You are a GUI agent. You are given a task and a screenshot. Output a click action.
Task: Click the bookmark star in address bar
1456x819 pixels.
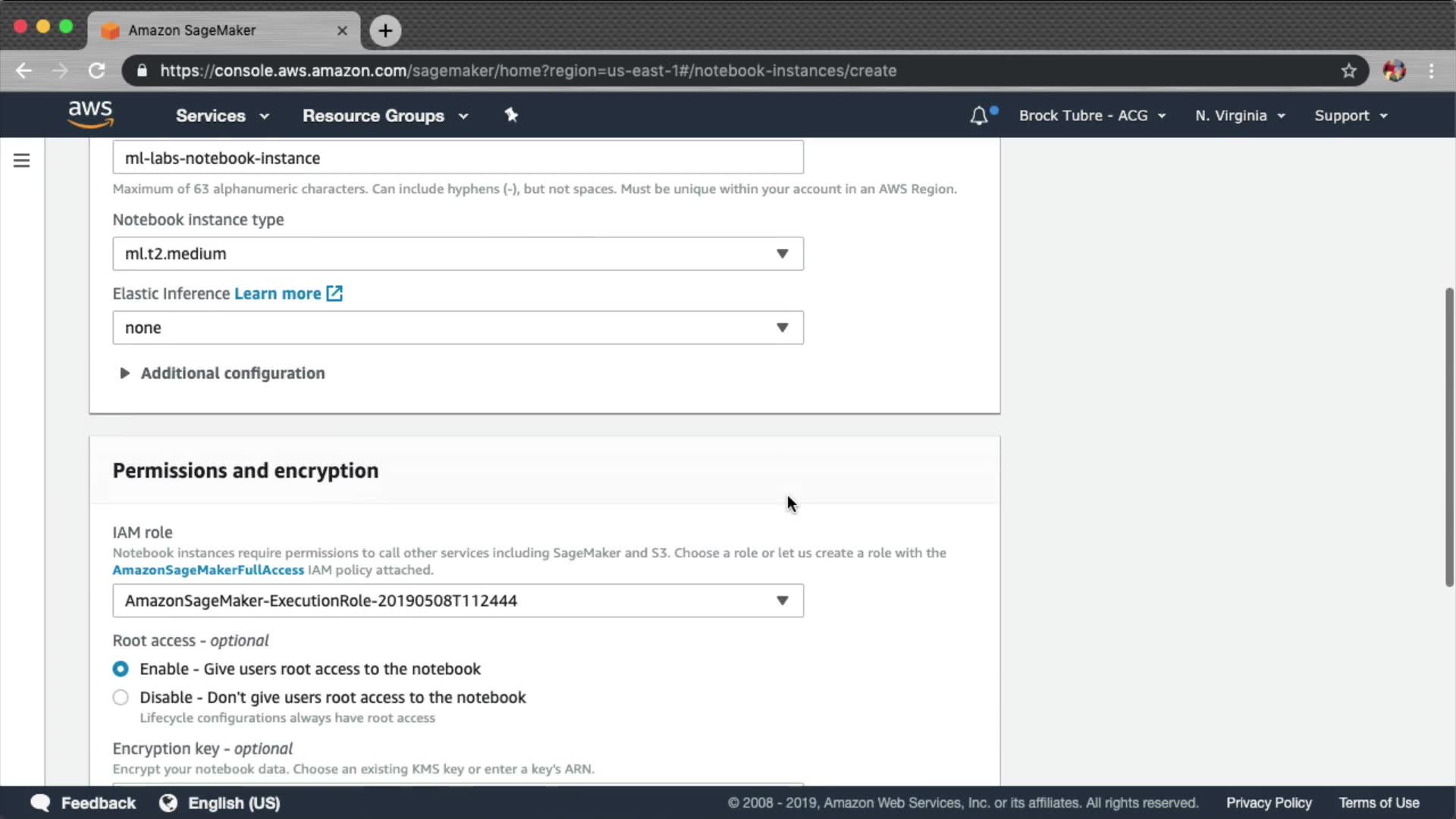pos(1348,71)
